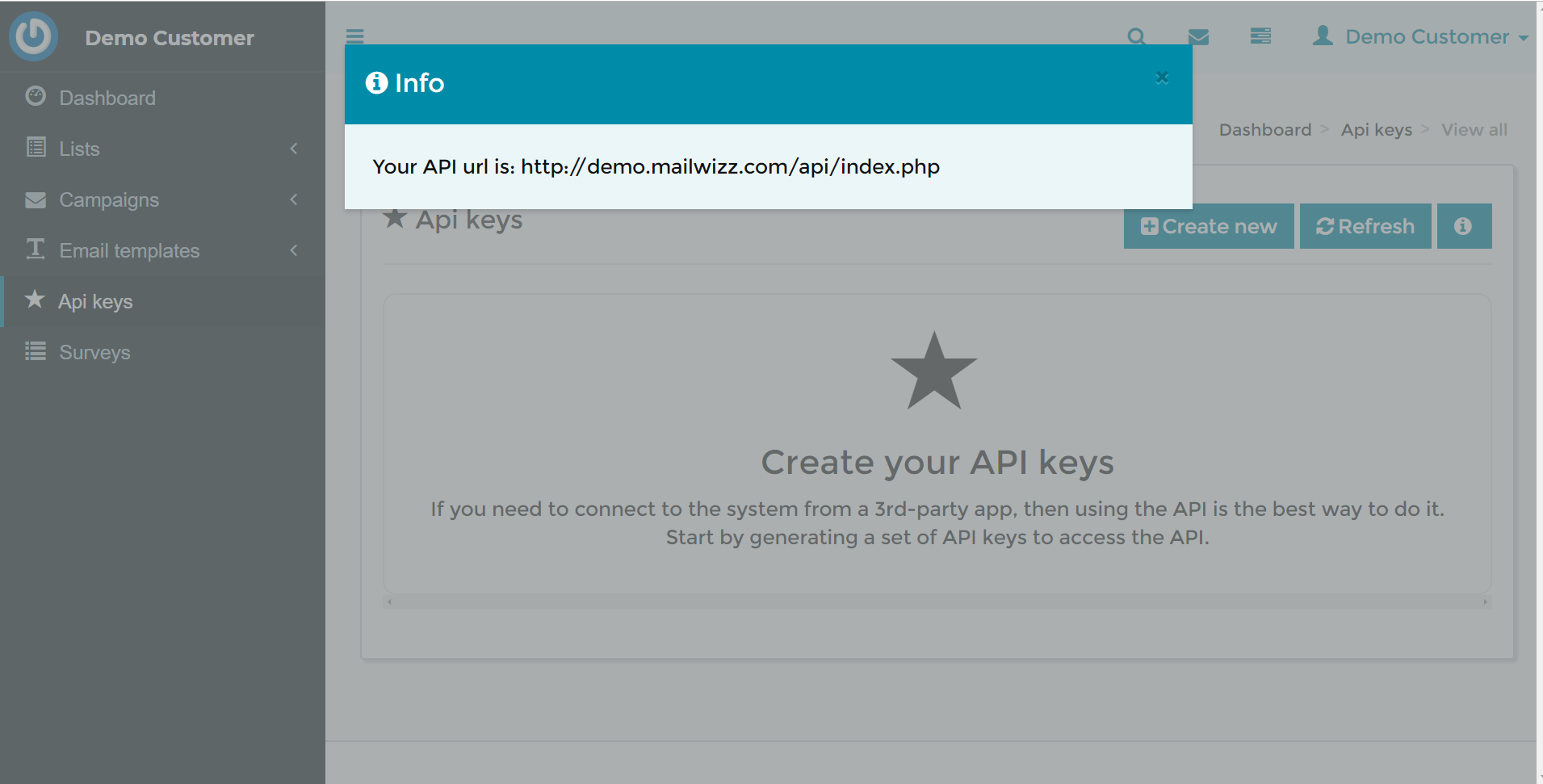Toggle the sidebar hamburger menu icon
This screenshot has width=1543, height=784.
point(355,36)
